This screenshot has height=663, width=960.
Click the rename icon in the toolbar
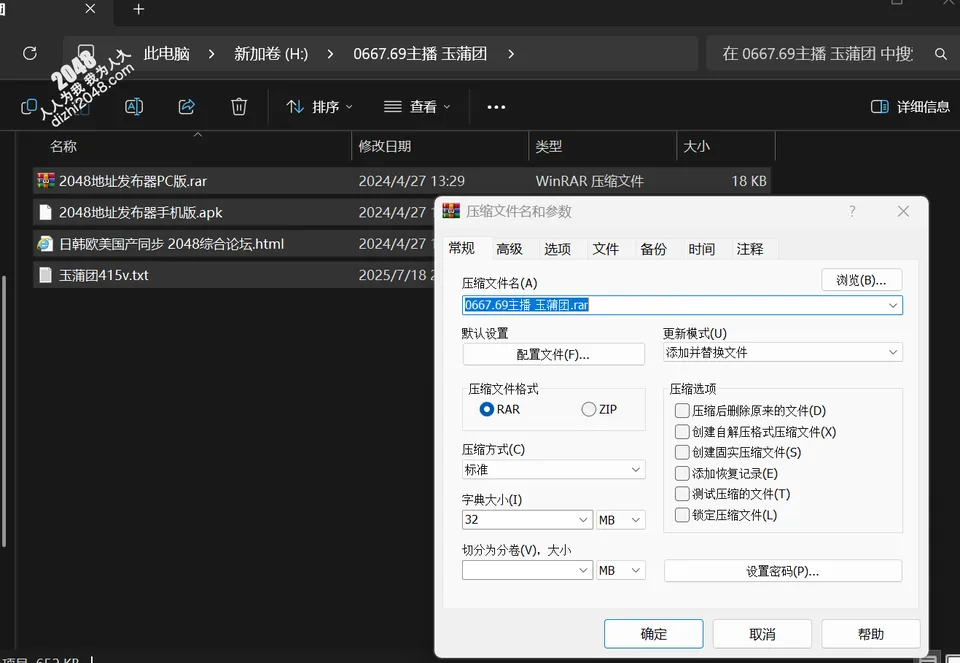pos(134,107)
